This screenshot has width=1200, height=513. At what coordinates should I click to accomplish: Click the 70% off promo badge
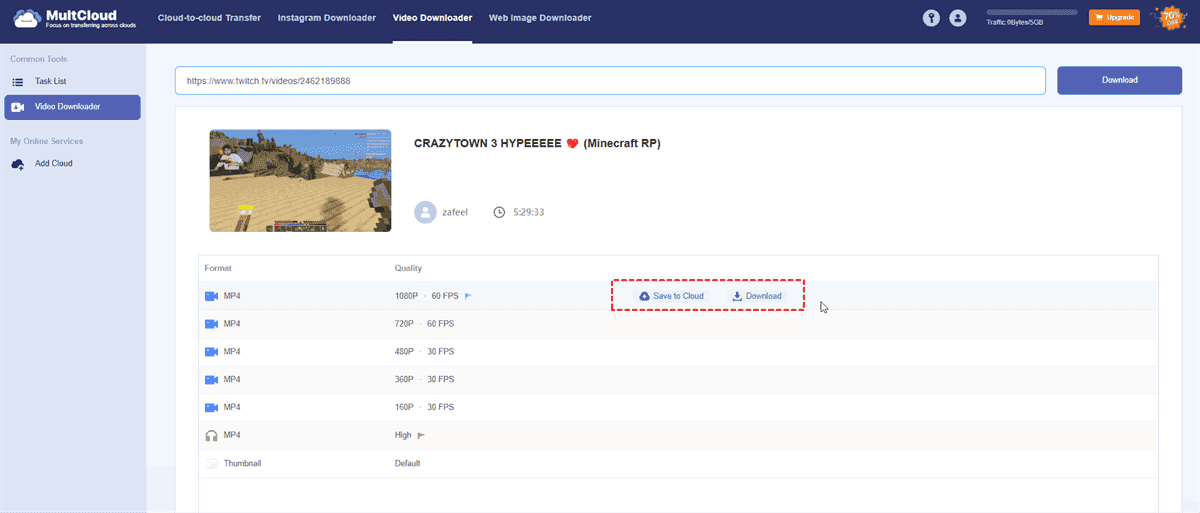1169,18
